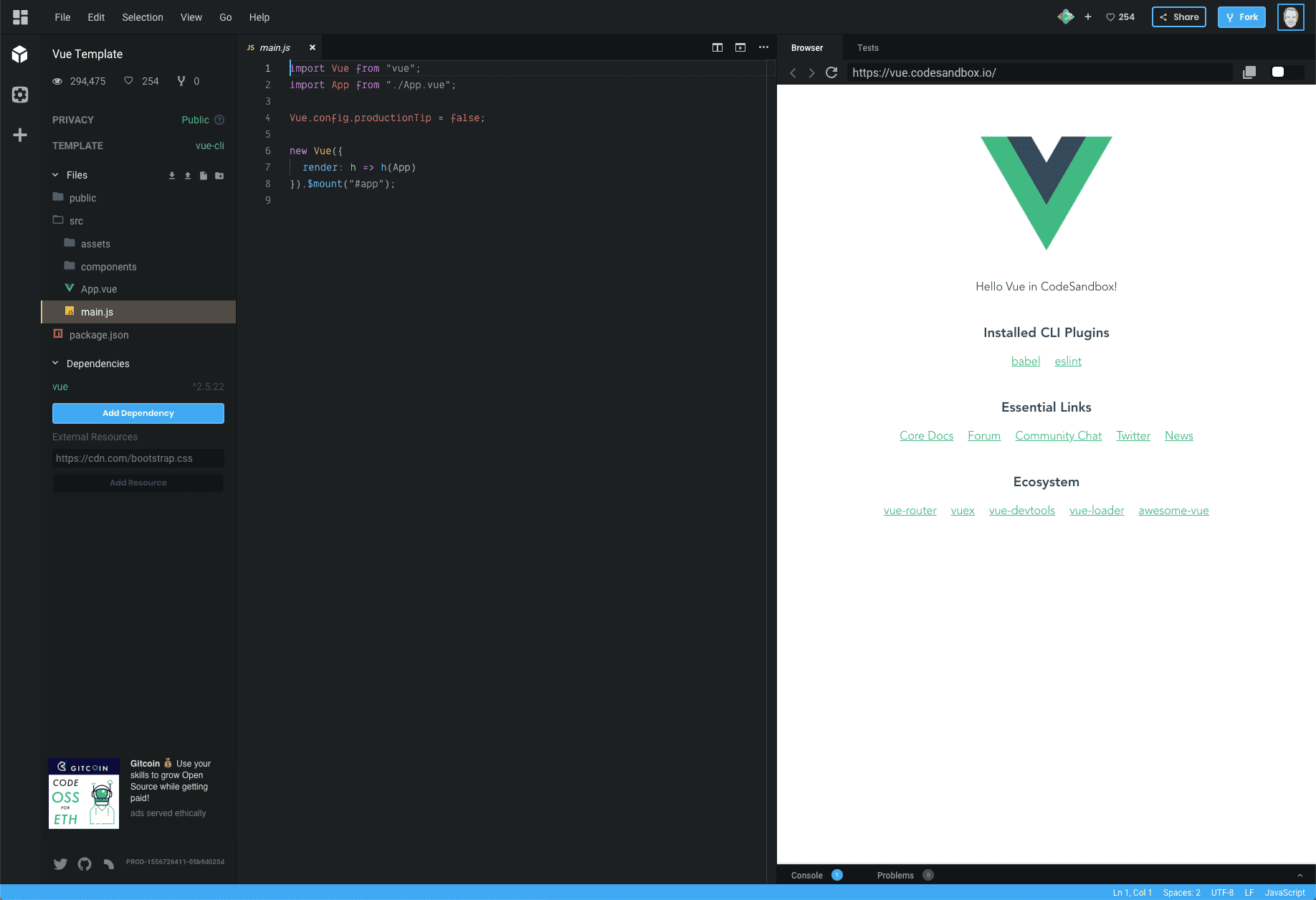Click the new file icon in Files header

tap(204, 176)
